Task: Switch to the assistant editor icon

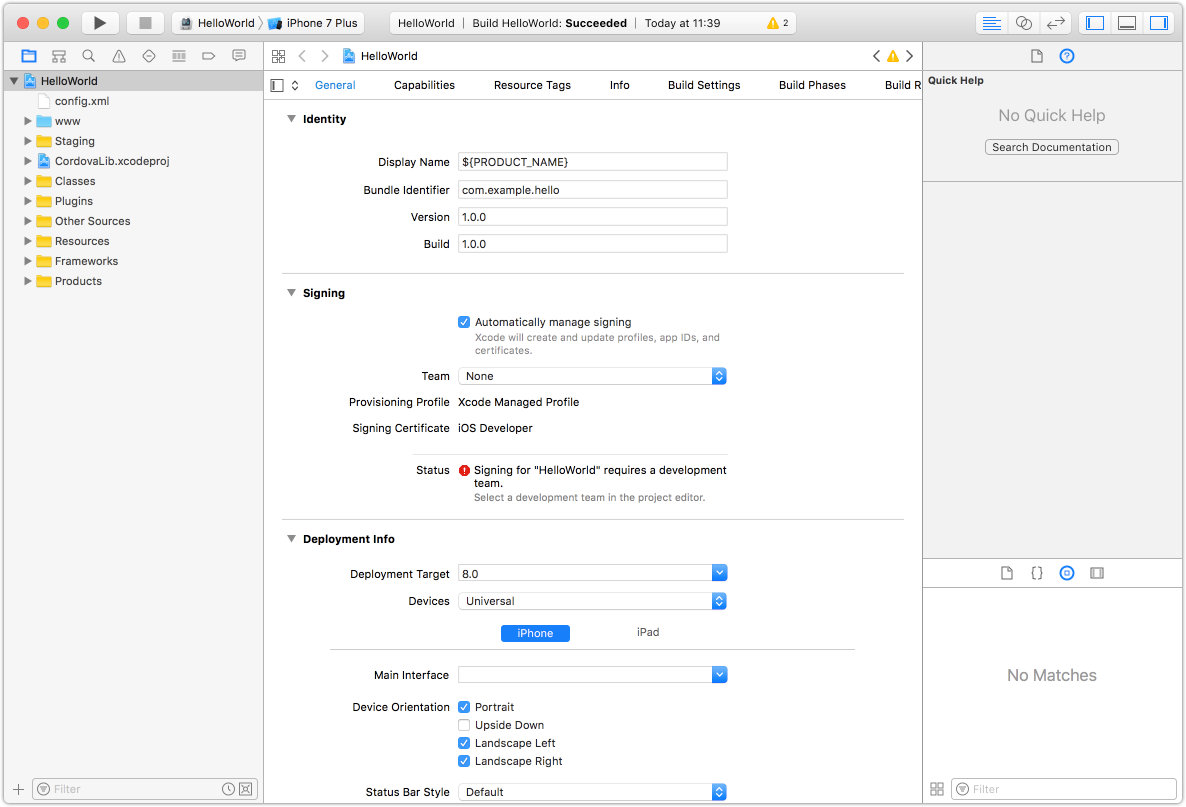Action: click(1023, 23)
